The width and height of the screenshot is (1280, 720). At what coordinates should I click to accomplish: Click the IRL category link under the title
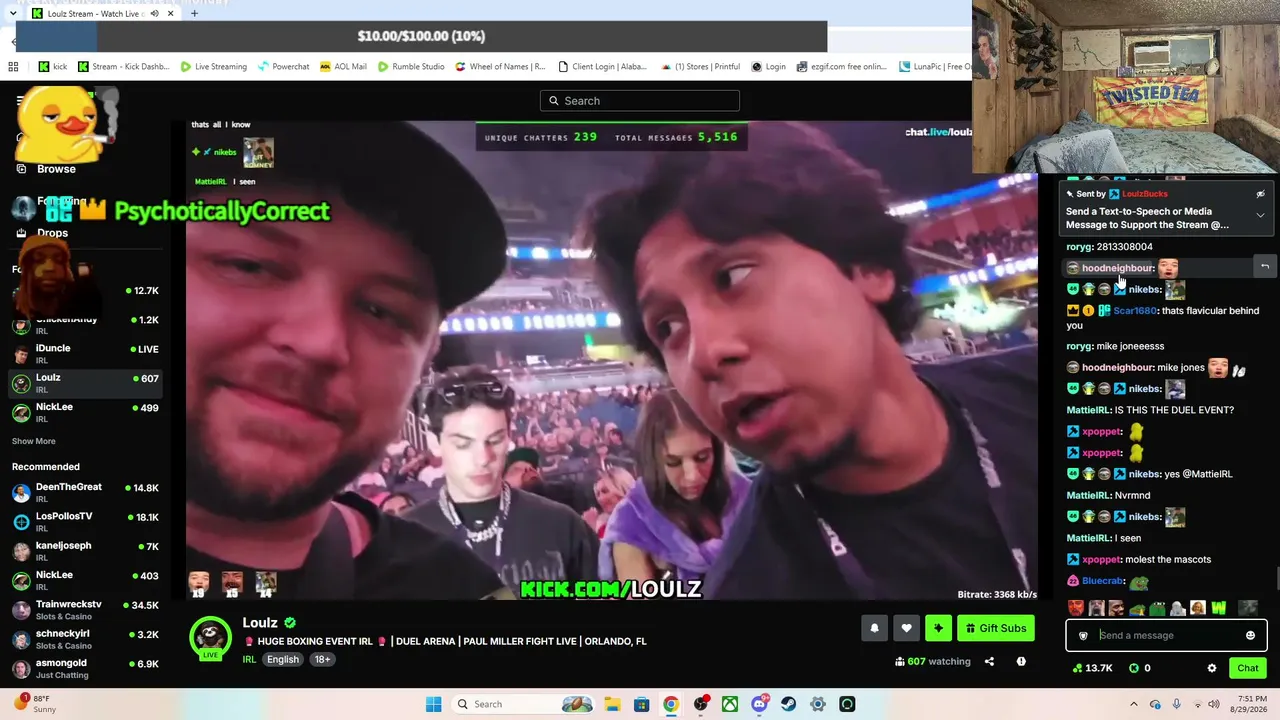[249, 660]
